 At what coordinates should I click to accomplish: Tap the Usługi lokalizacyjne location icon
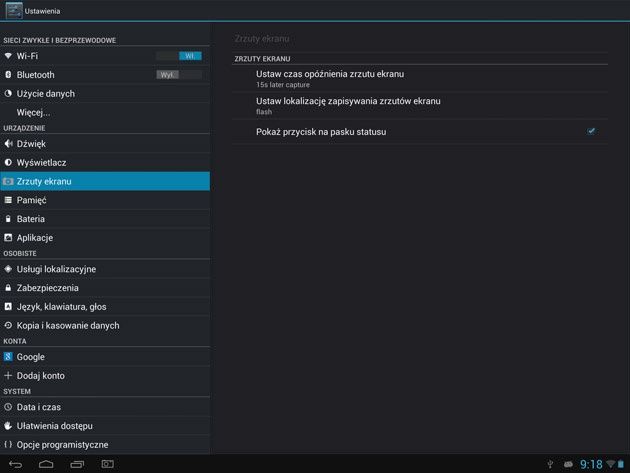click(x=8, y=269)
